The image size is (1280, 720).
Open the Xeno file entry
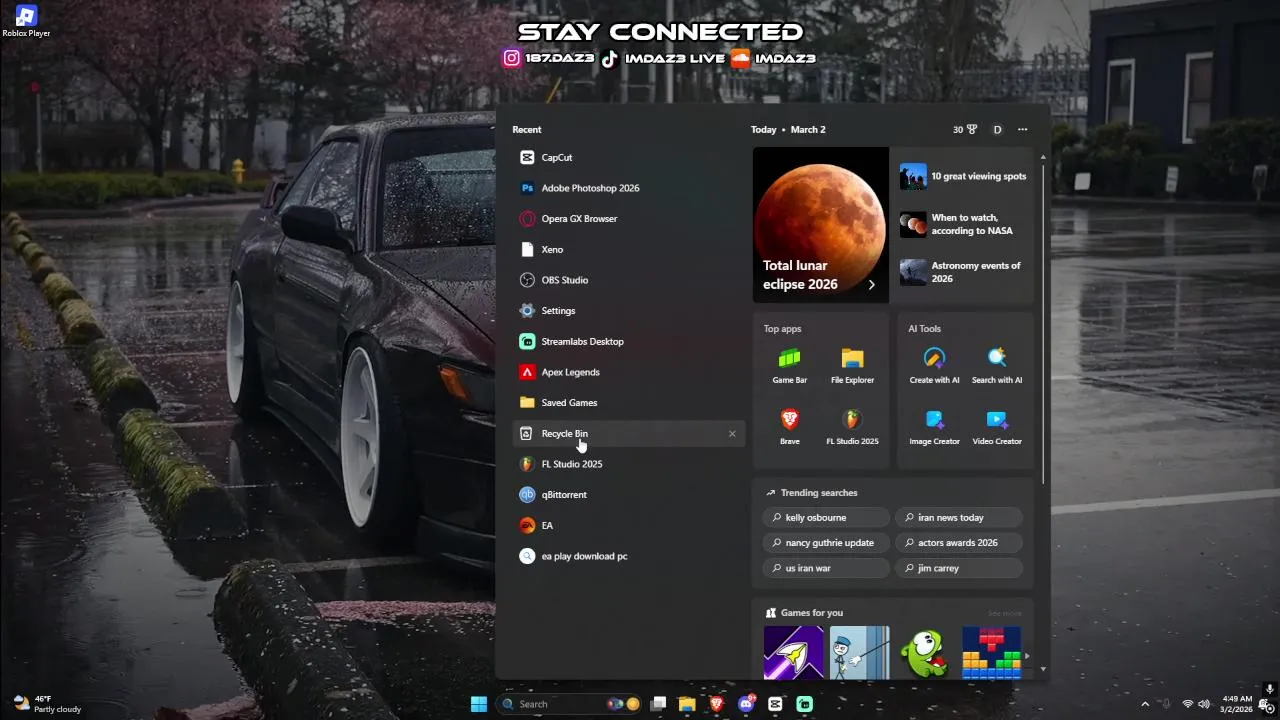coord(628,249)
